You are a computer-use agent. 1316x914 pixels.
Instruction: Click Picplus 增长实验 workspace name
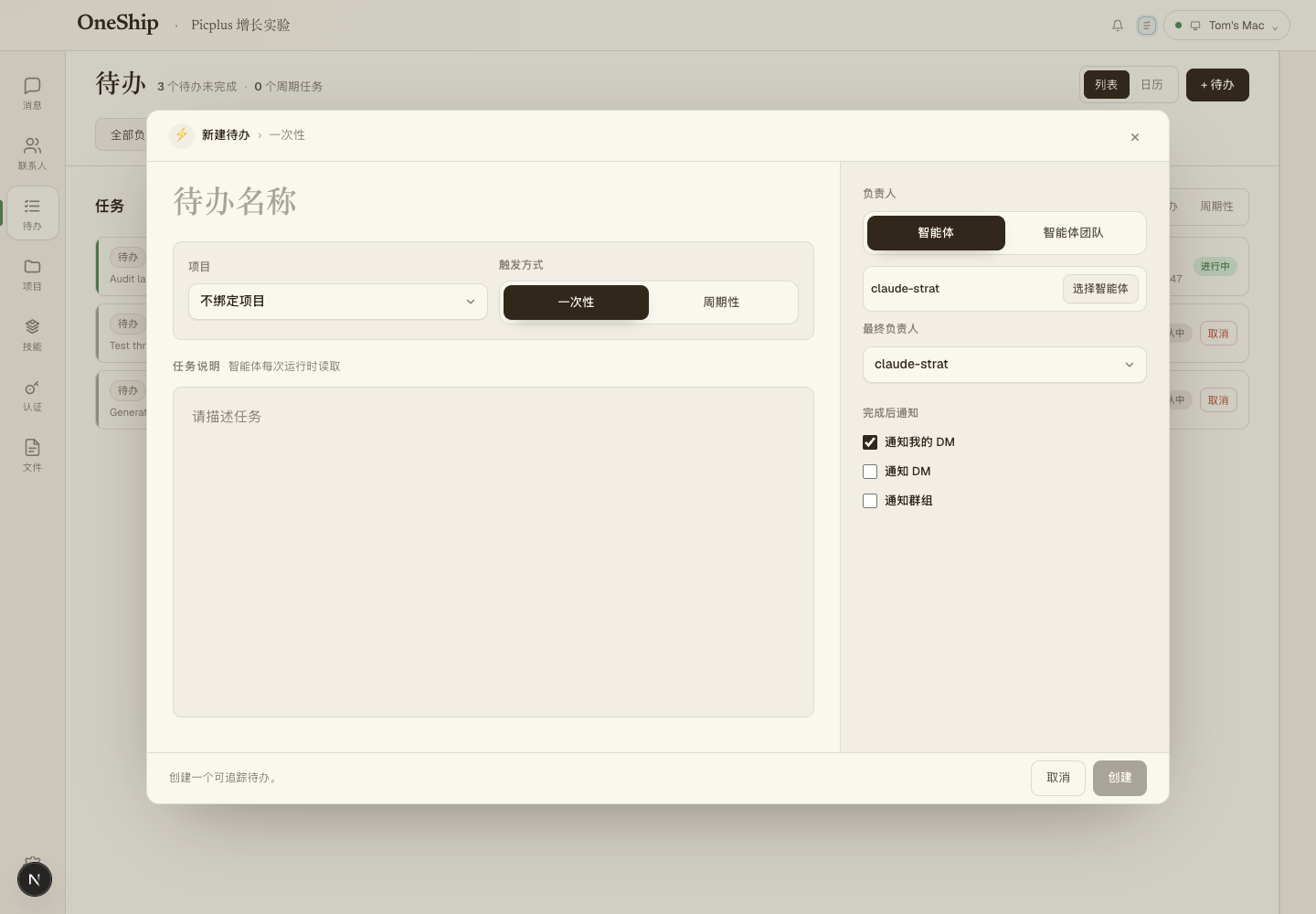pos(240,26)
